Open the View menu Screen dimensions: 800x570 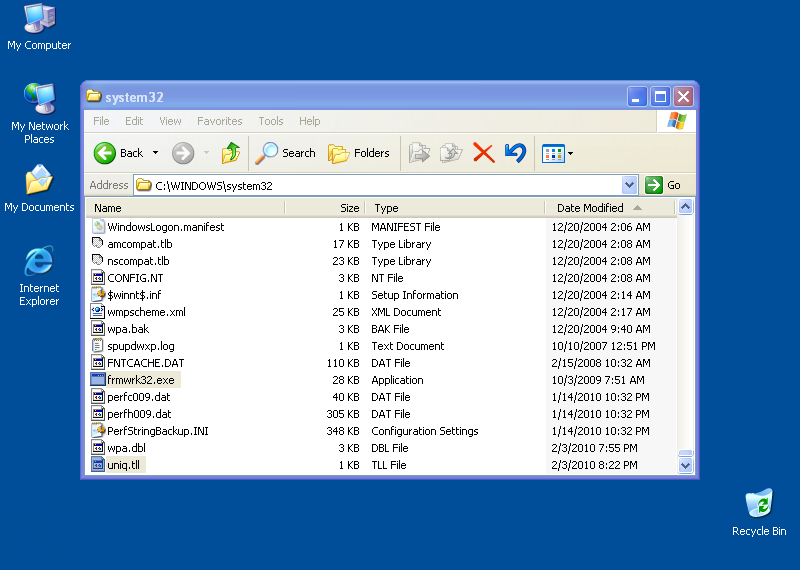tap(170, 121)
